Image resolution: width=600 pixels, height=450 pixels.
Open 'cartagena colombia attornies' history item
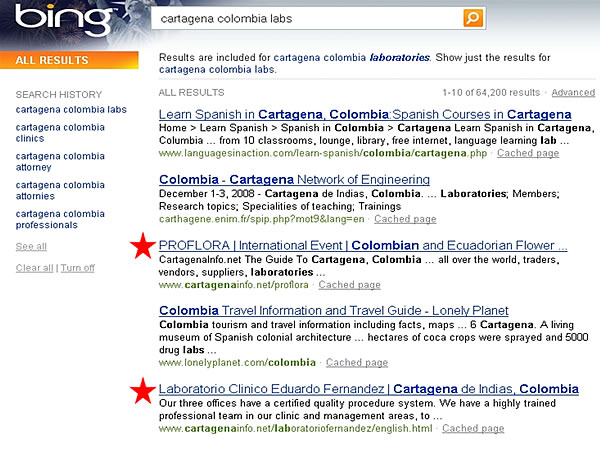point(60,191)
